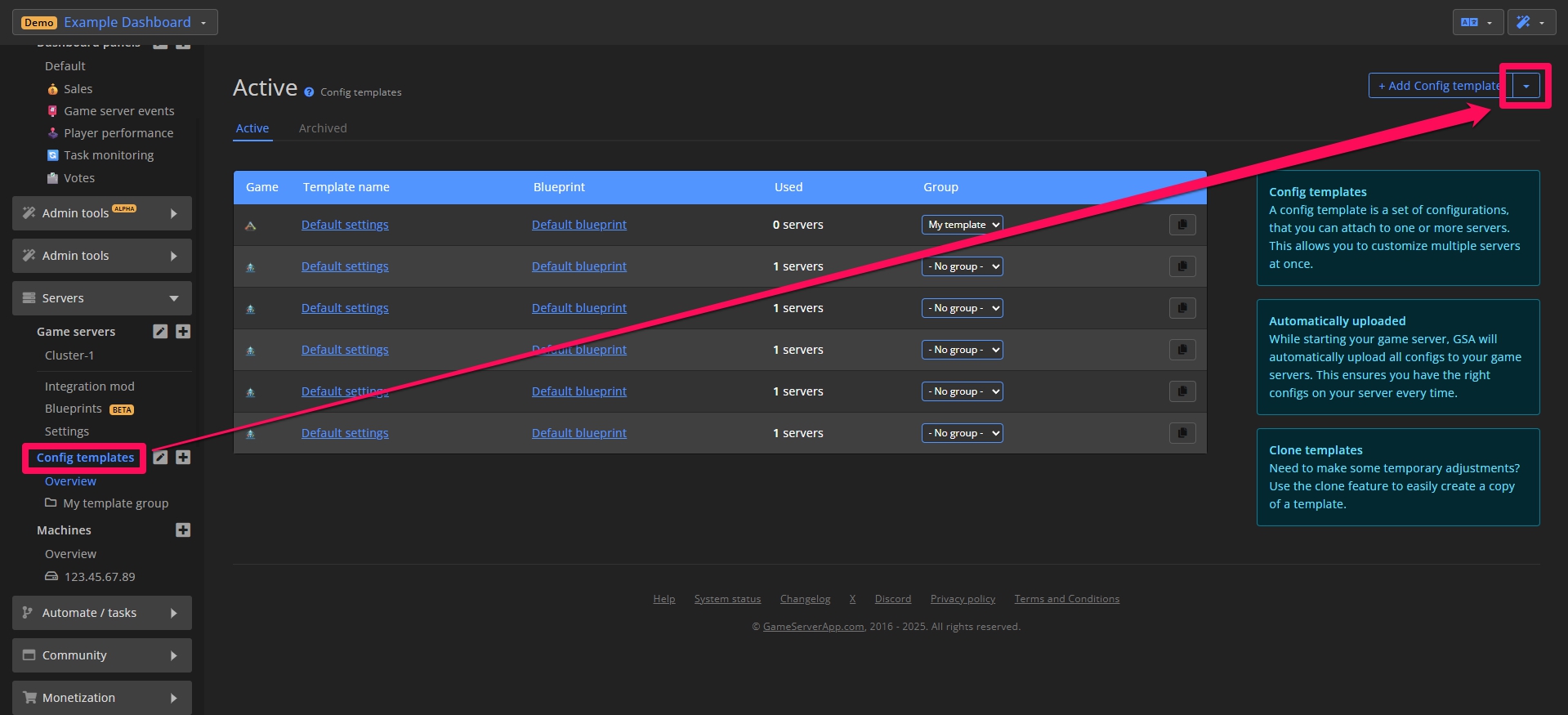Open the X footer link
Viewport: 1568px width, 715px height.
click(852, 599)
